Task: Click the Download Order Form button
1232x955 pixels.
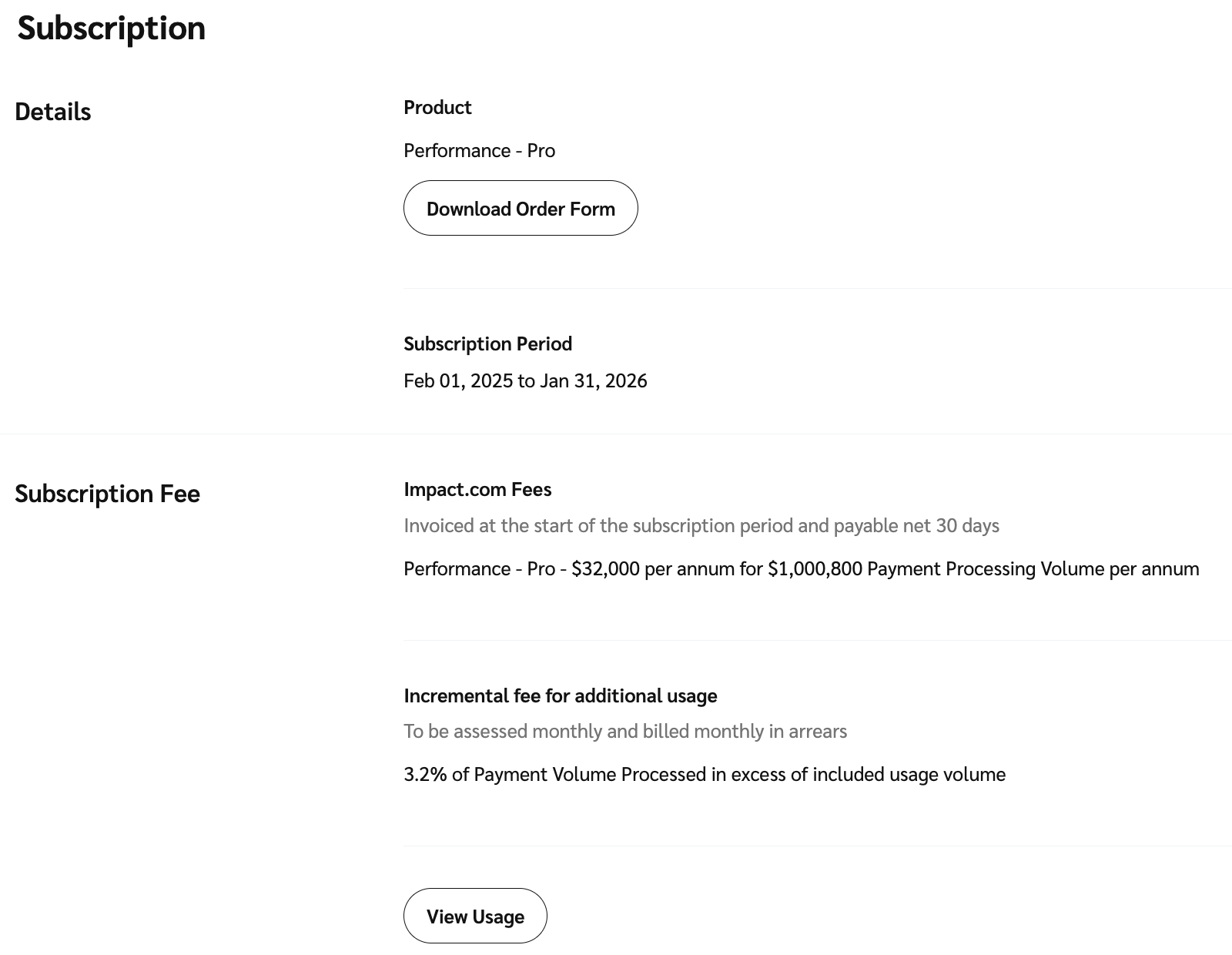Action: [x=521, y=209]
